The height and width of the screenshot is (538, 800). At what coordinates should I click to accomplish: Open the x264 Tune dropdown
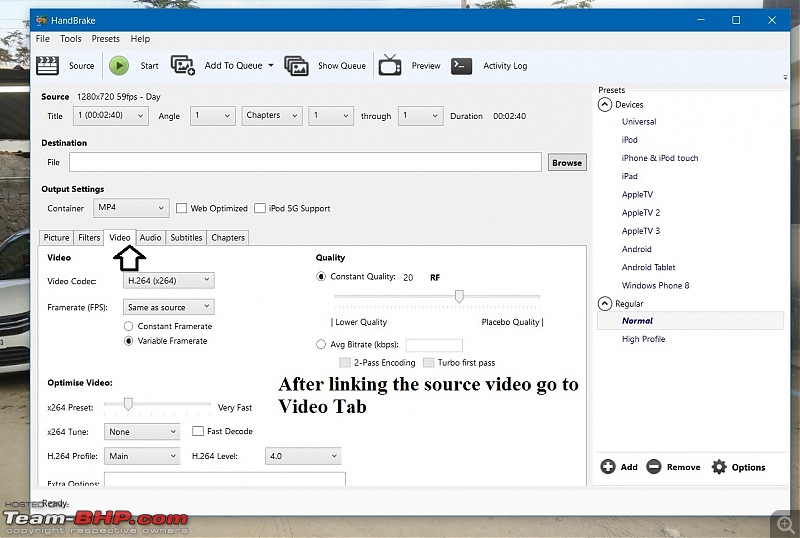(142, 432)
